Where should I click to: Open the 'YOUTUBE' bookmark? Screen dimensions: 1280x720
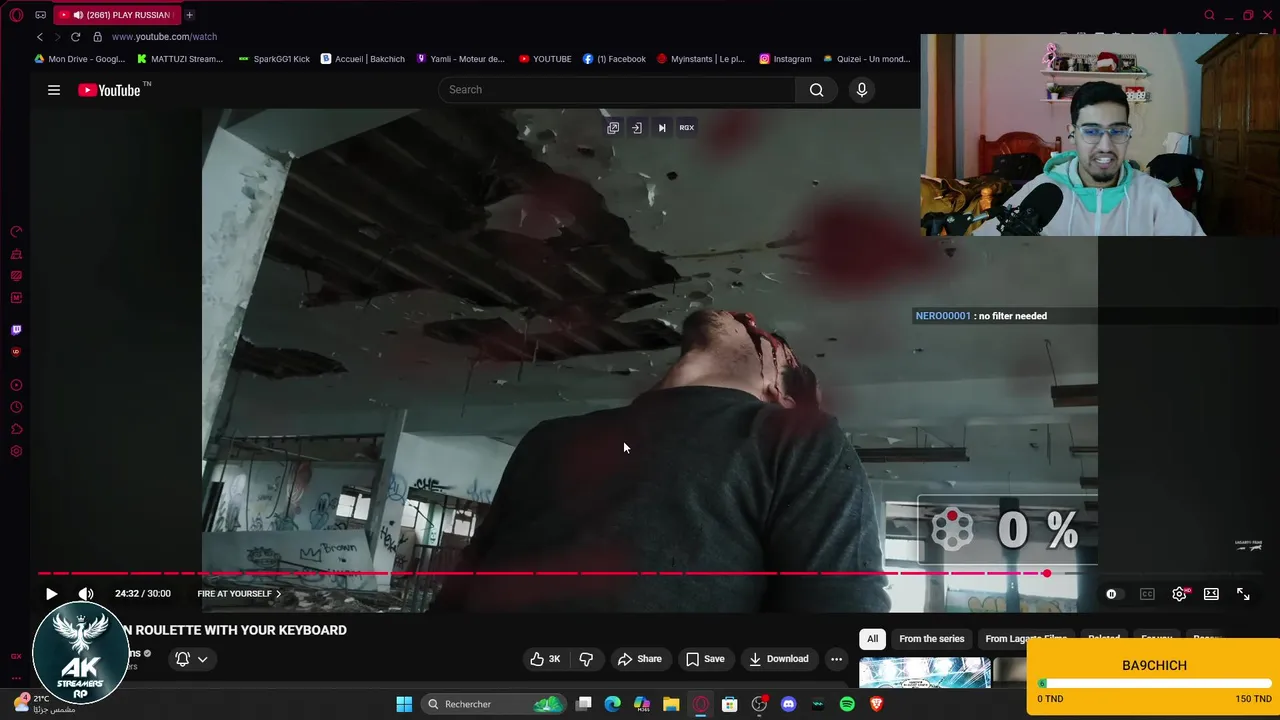pos(545,59)
